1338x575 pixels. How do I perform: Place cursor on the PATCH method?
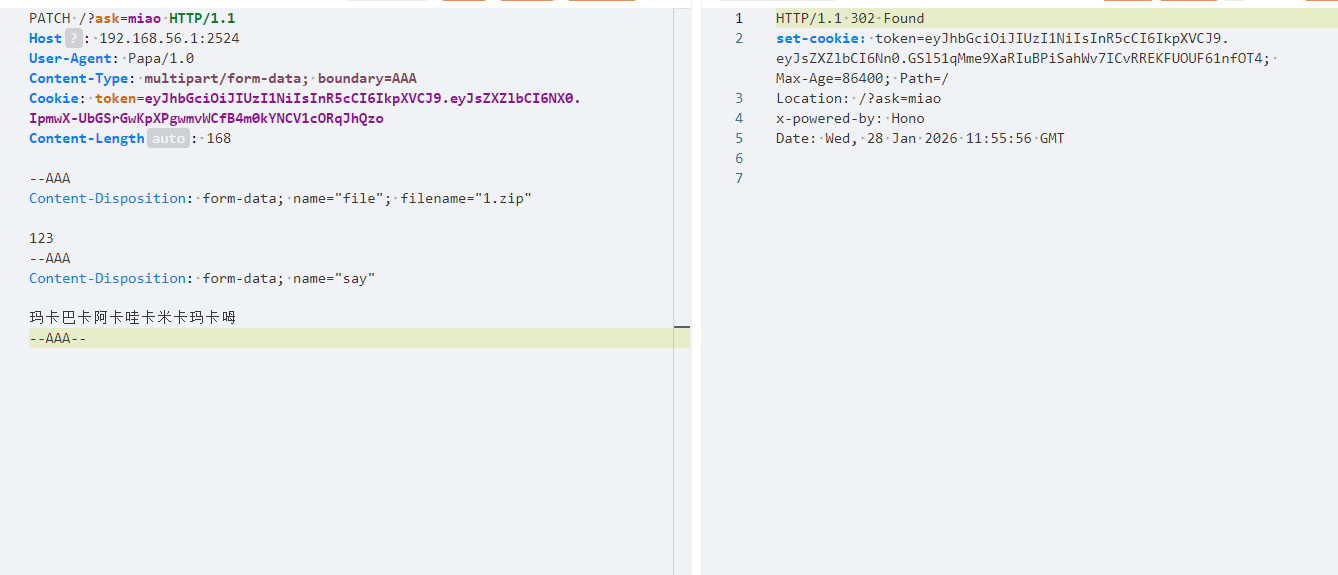click(50, 18)
